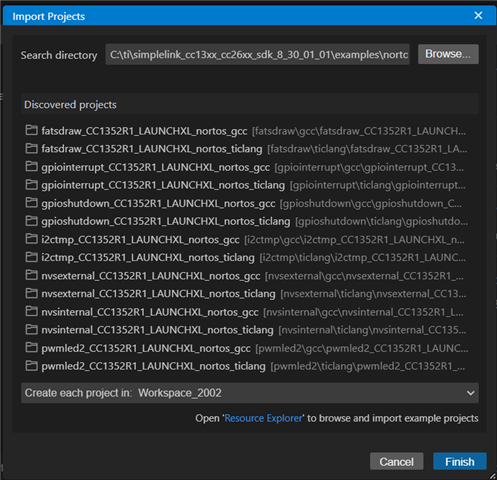
Task: Click folder icon of nvsexternal nortos_gcc project
Action: pyautogui.click(x=31, y=275)
